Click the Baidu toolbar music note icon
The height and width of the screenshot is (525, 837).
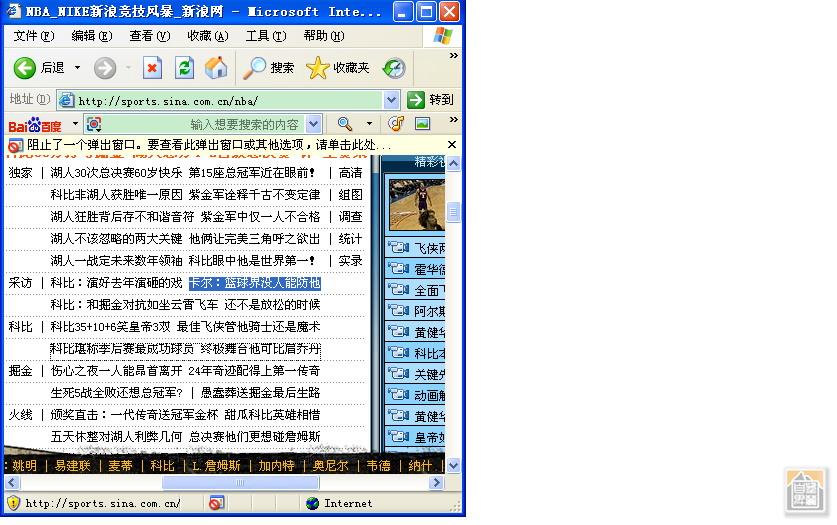(x=396, y=124)
